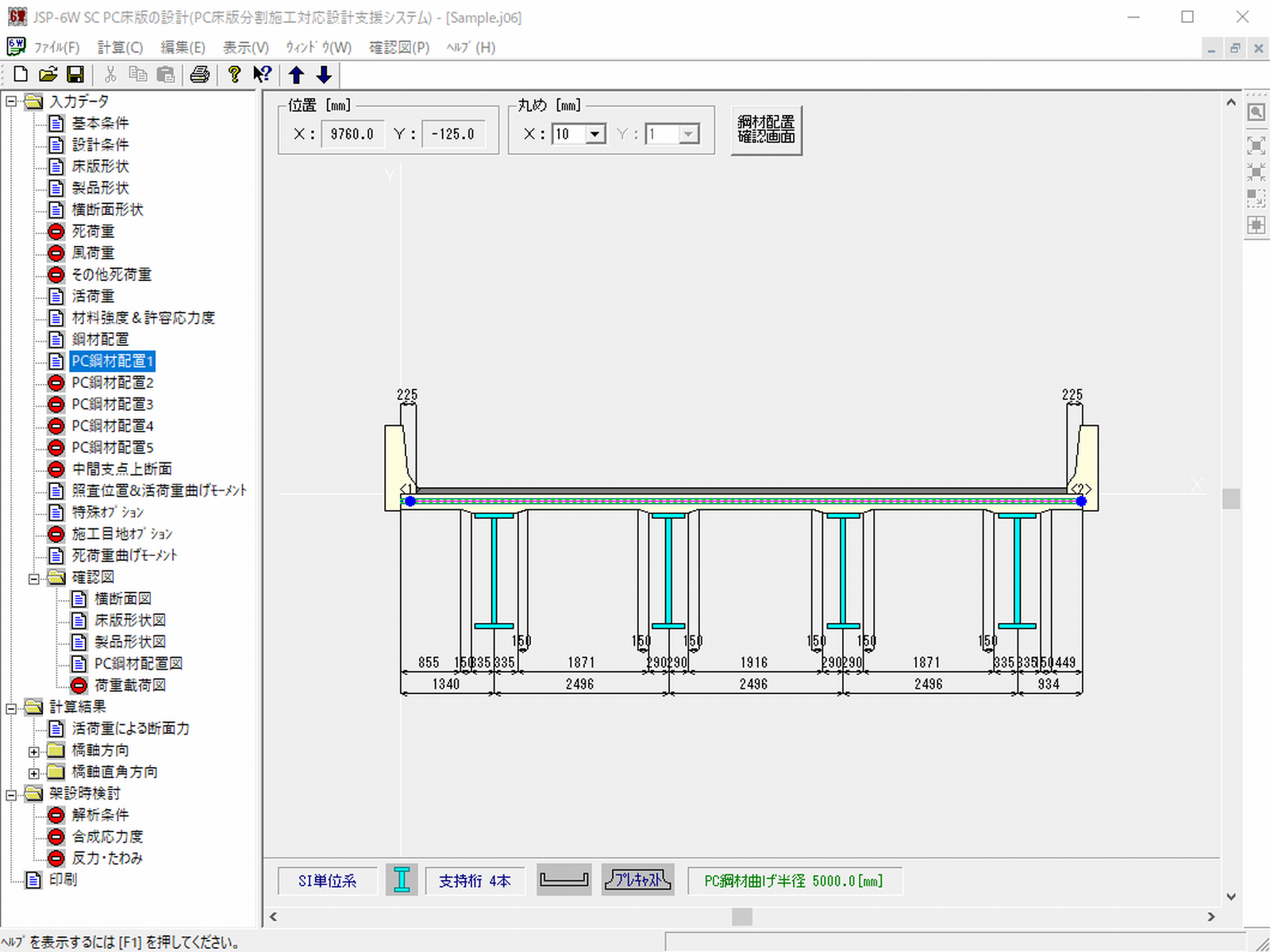
Task: Click the プレキャスト precast shape icon
Action: pyautogui.click(x=637, y=880)
